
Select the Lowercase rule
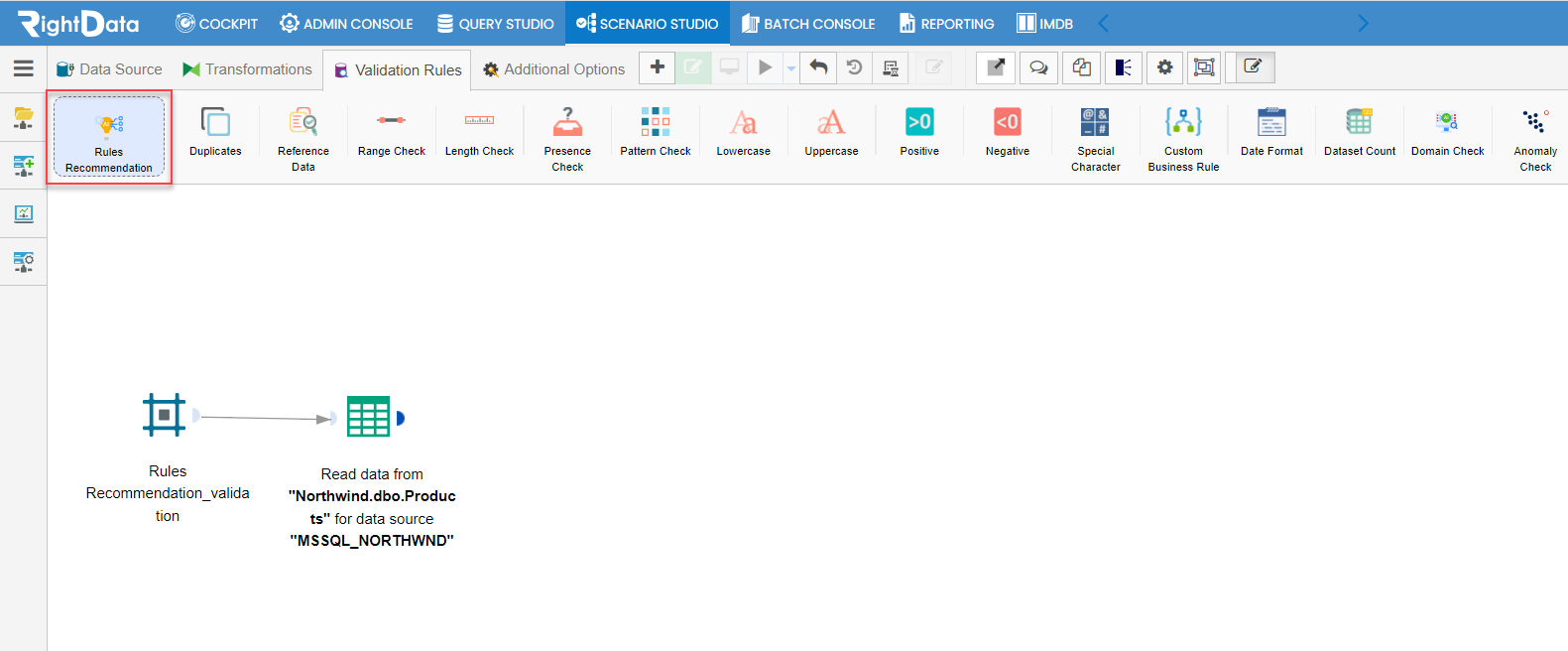coord(744,132)
